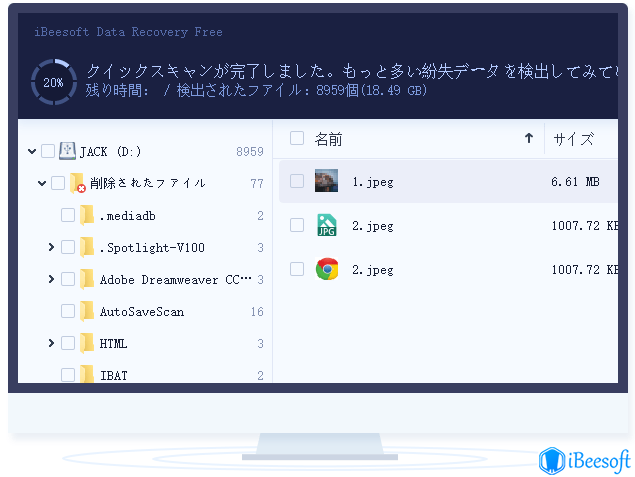The height and width of the screenshot is (477, 635).
Task: Enable the Adobe Dreamweaver CC checkbox
Action: pos(68,279)
